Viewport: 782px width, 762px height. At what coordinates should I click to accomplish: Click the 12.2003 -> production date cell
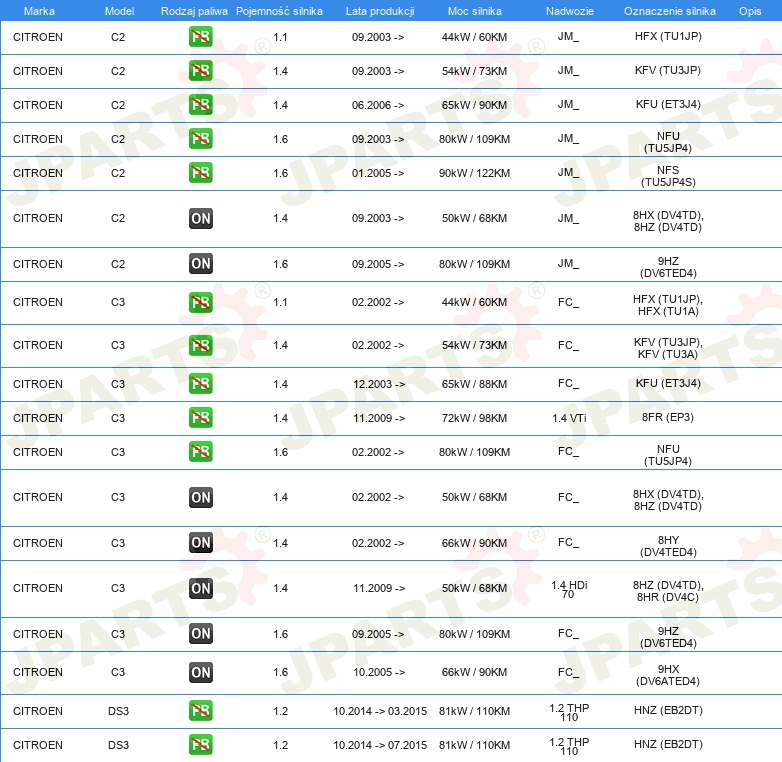379,384
